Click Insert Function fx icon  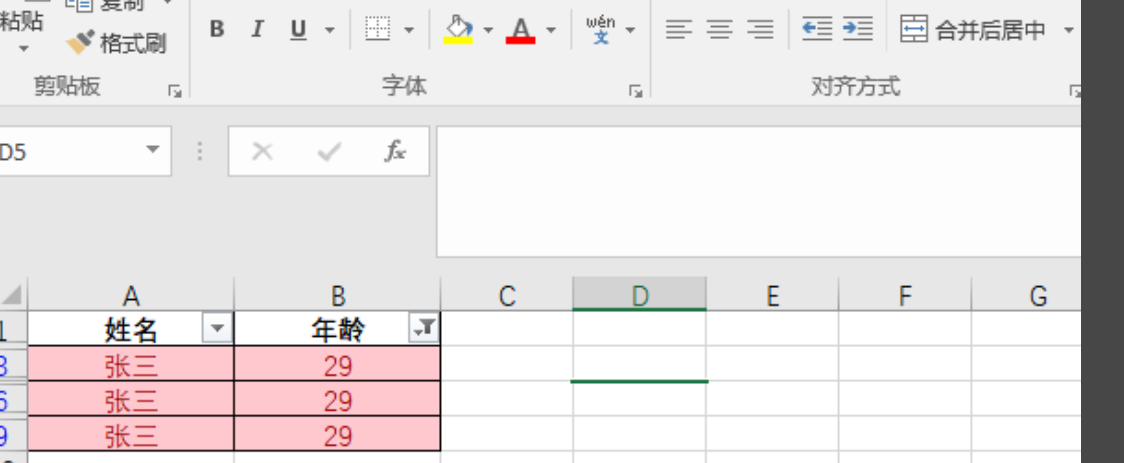point(395,151)
